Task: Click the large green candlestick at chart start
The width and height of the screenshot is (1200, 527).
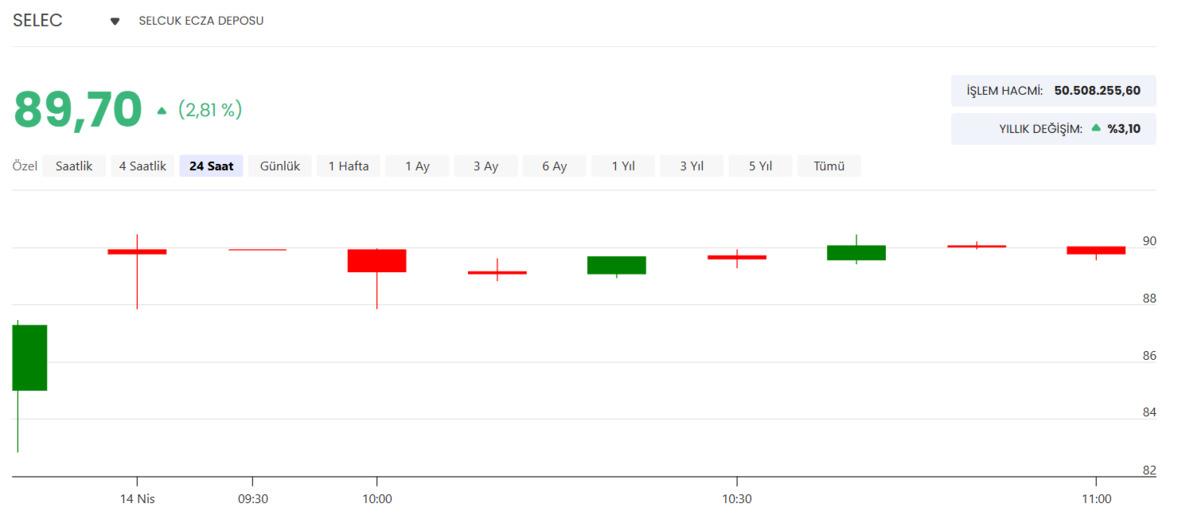Action: coord(29,357)
